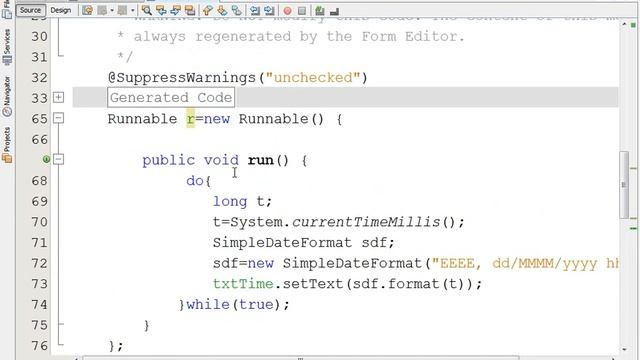Click the Uncomment toolbar icon

[x=334, y=11]
